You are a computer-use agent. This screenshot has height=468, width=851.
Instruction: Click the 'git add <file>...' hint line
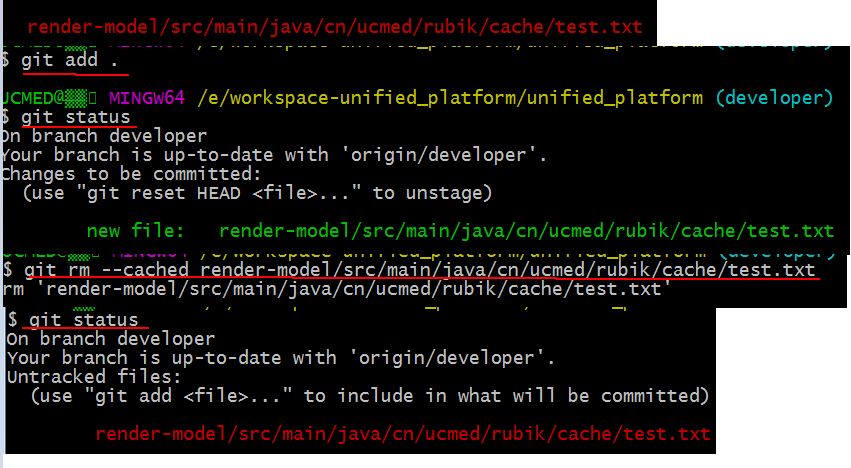coord(370,395)
